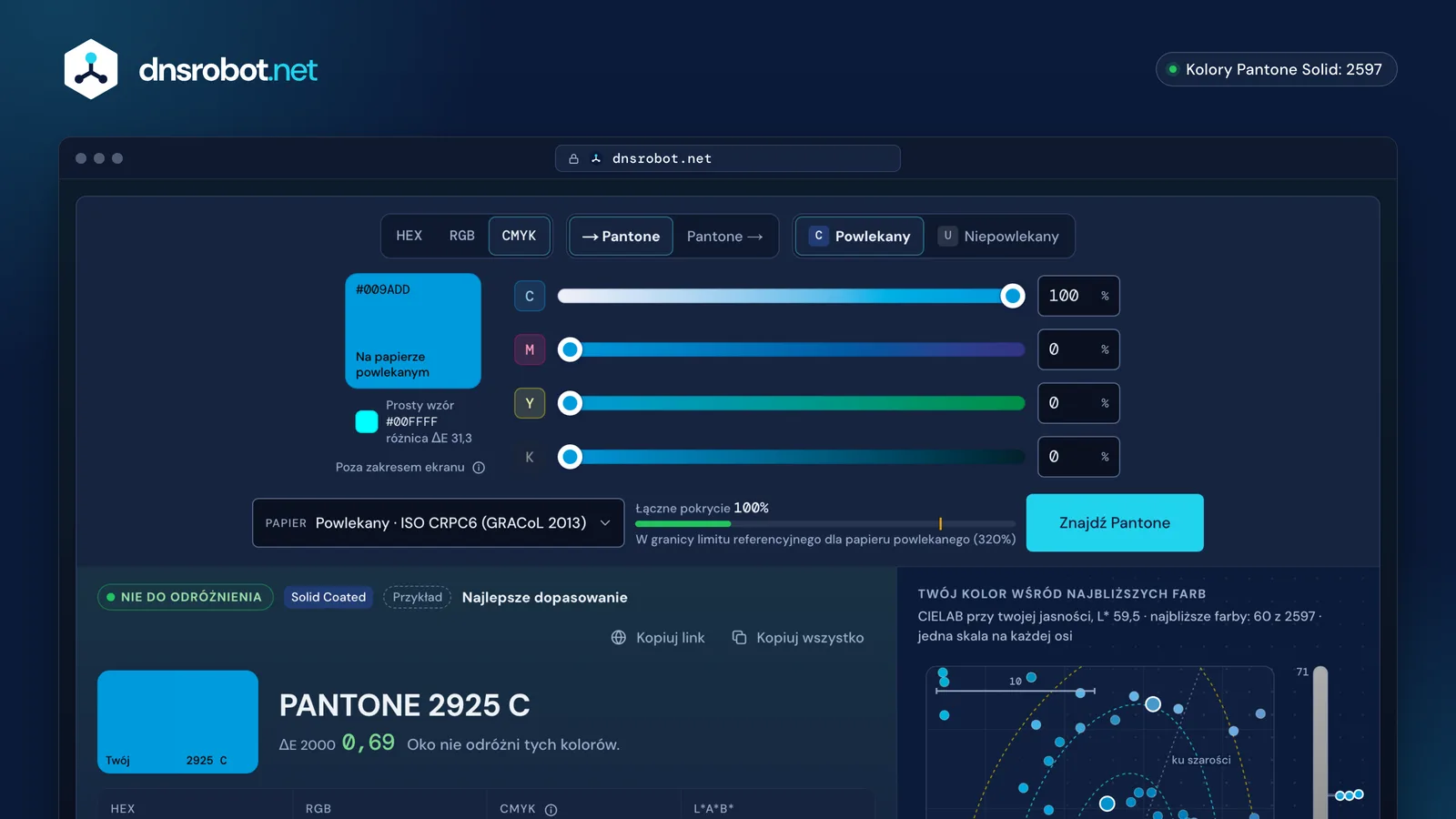Click the Kolory Pantone Solid: 2597 badge
Viewport: 1456px width, 819px height.
coord(1276,69)
